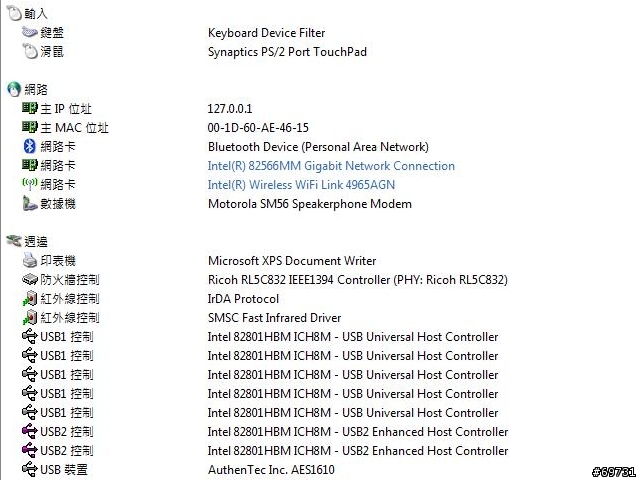Image resolution: width=640 pixels, height=480 pixels.
Task: Open the Intel(R) 82566MM Gigabit Network Connection link
Action: point(331,166)
